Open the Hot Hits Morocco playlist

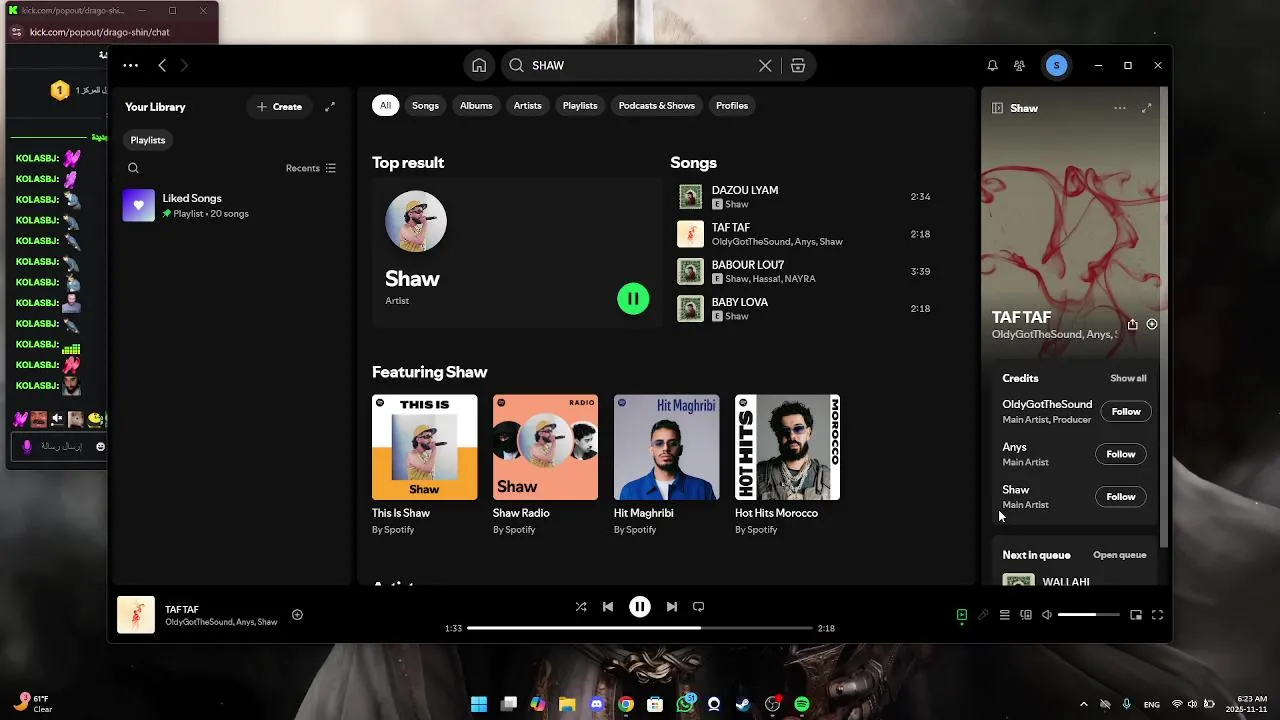787,465
